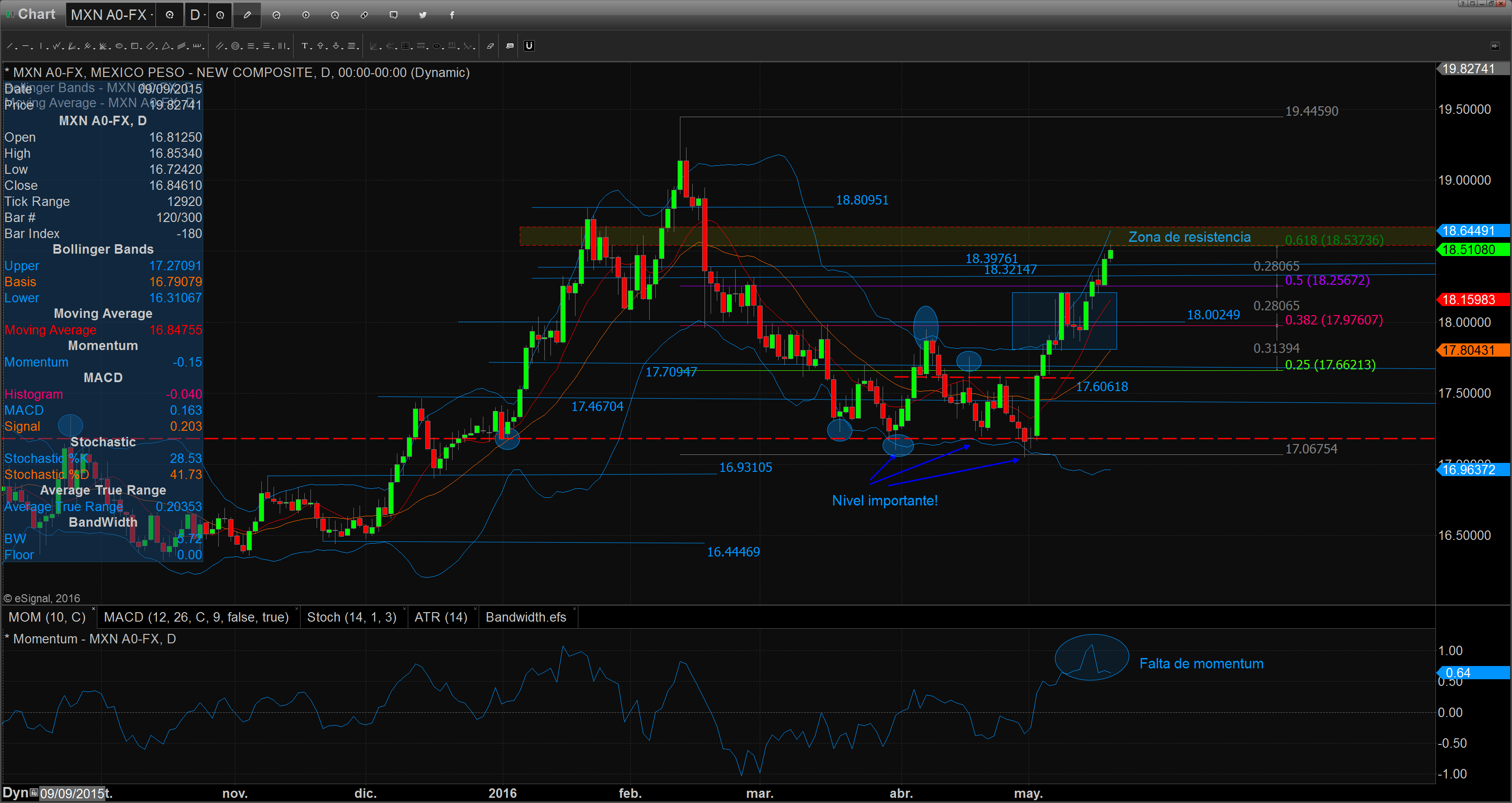Select the Gann fan drawing tool
The image size is (1512, 803).
click(x=103, y=46)
